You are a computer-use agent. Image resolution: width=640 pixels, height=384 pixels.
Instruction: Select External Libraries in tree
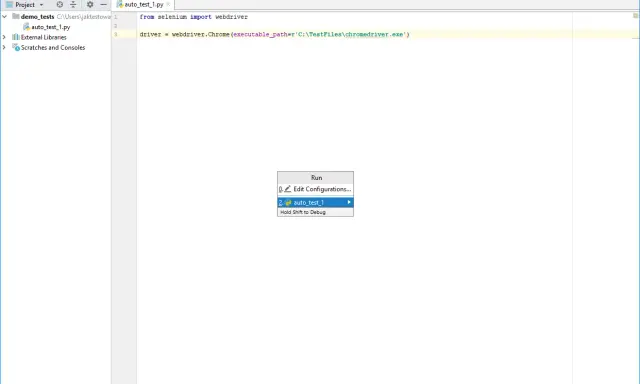44,37
